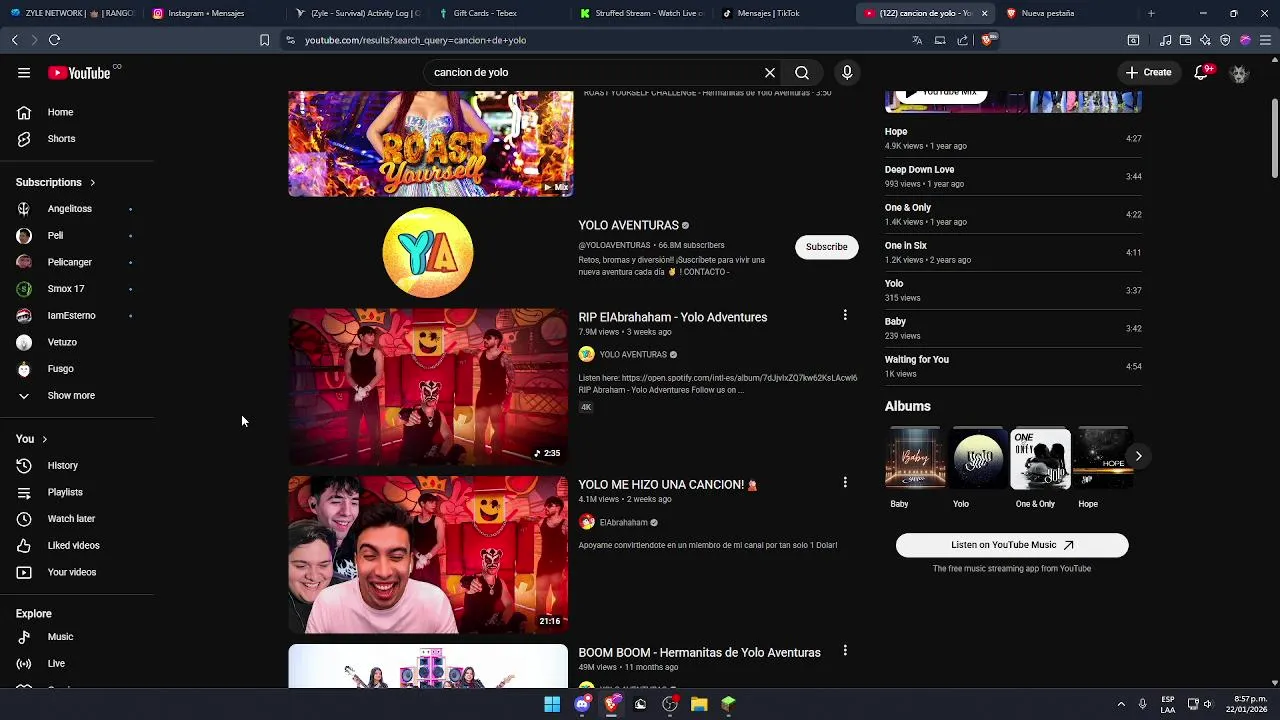
Task: Expand the Subscriptions section chevron
Action: [x=92, y=183]
